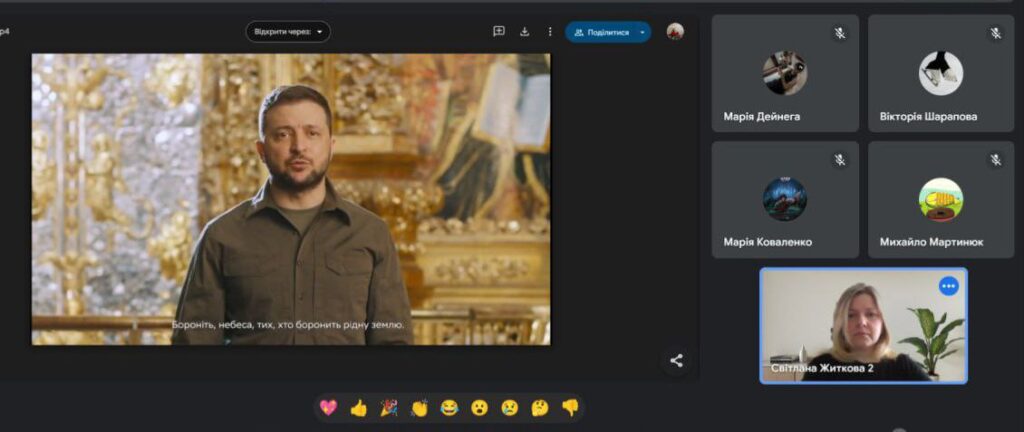
Task: Open the account profile avatar
Action: tap(675, 31)
